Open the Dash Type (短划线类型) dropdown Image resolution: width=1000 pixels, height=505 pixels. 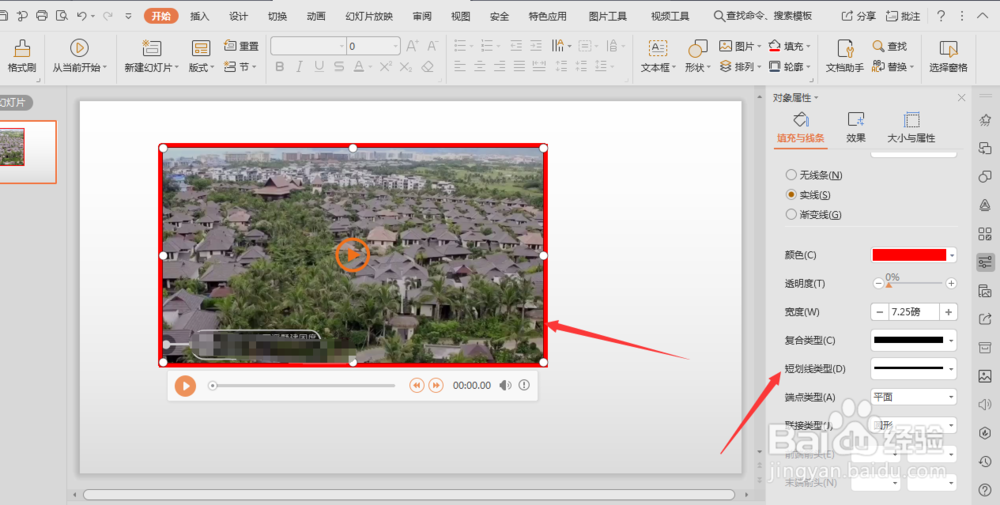click(913, 369)
